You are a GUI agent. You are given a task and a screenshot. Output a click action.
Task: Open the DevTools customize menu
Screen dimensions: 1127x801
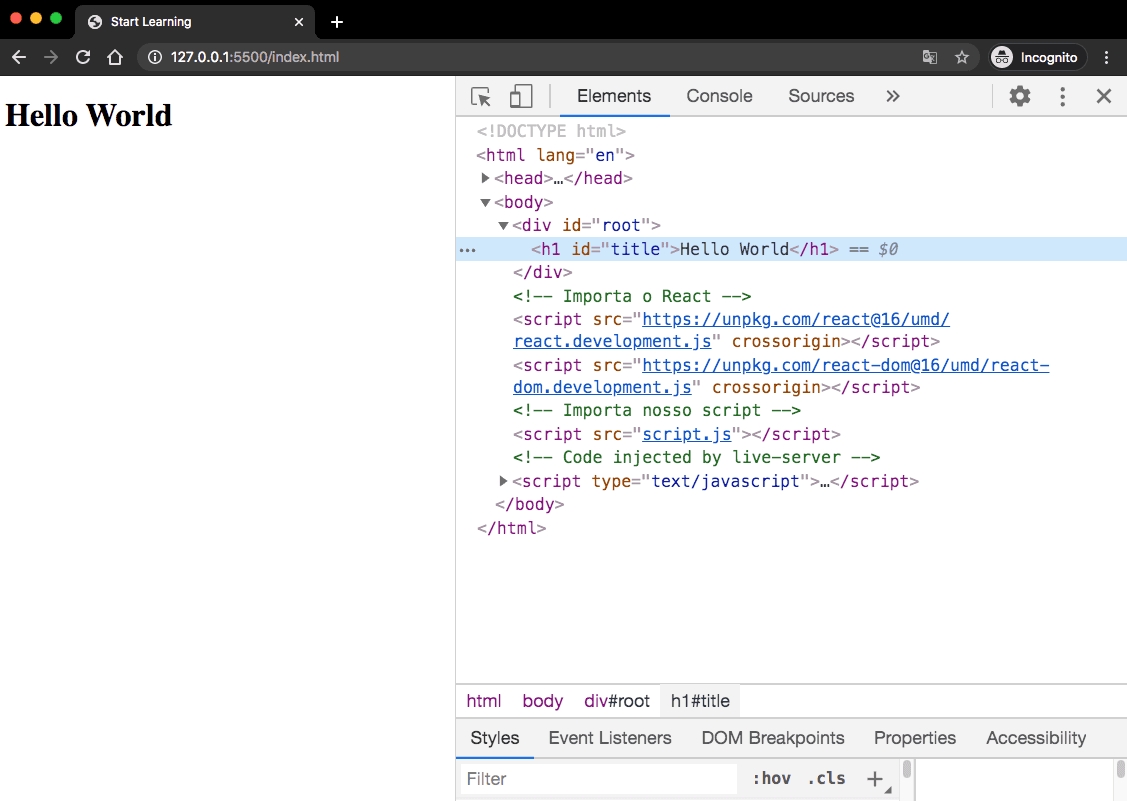pyautogui.click(x=1062, y=95)
